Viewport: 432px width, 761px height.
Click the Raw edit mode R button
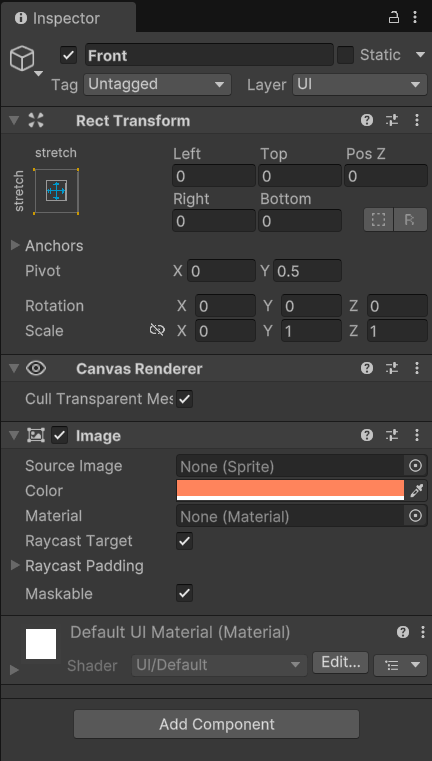[410, 220]
